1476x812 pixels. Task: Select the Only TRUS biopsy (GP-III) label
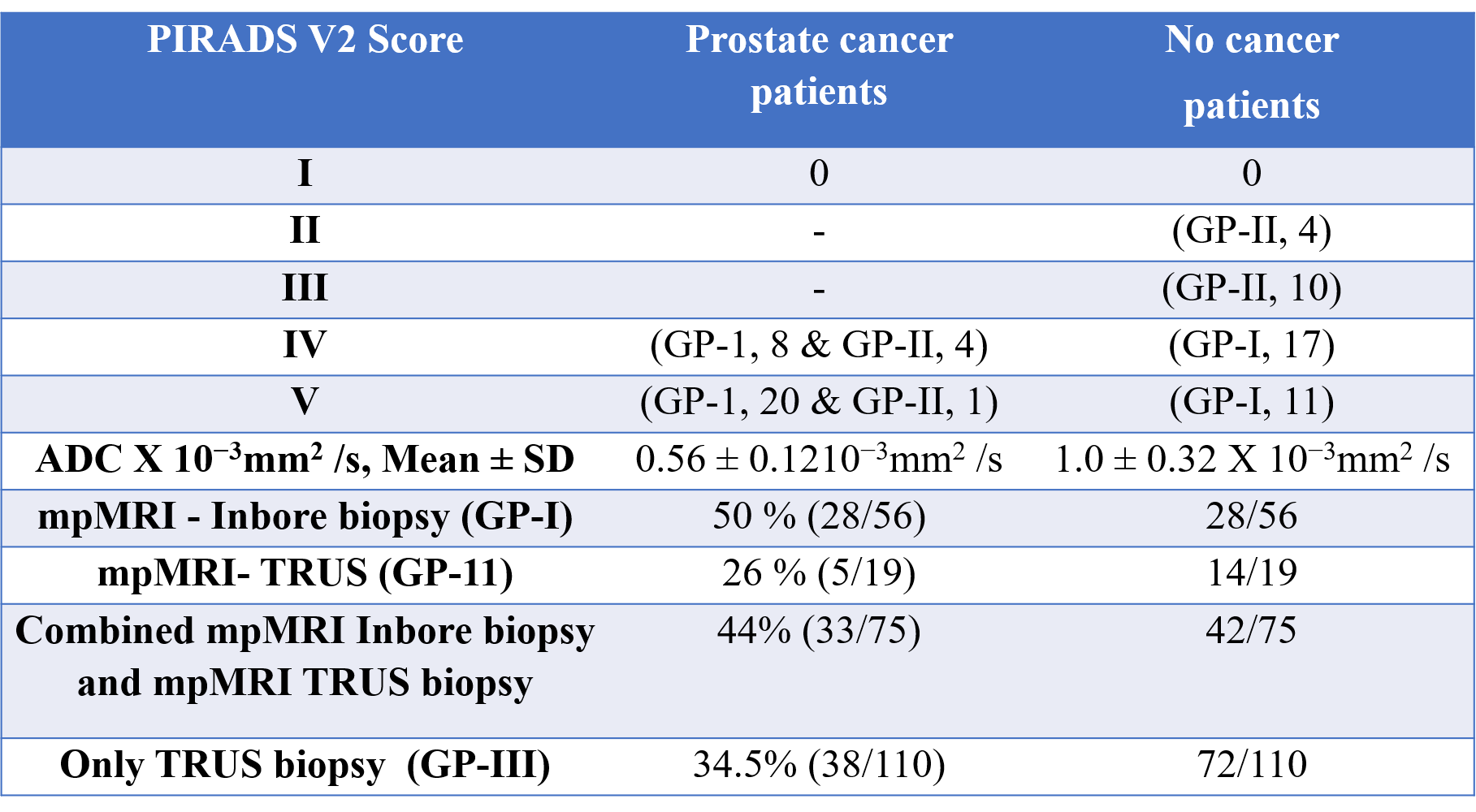click(x=305, y=765)
